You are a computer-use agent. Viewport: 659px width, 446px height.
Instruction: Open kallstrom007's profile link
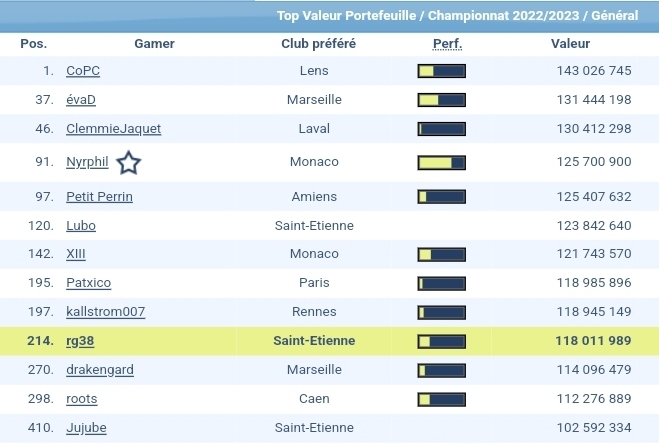click(105, 312)
